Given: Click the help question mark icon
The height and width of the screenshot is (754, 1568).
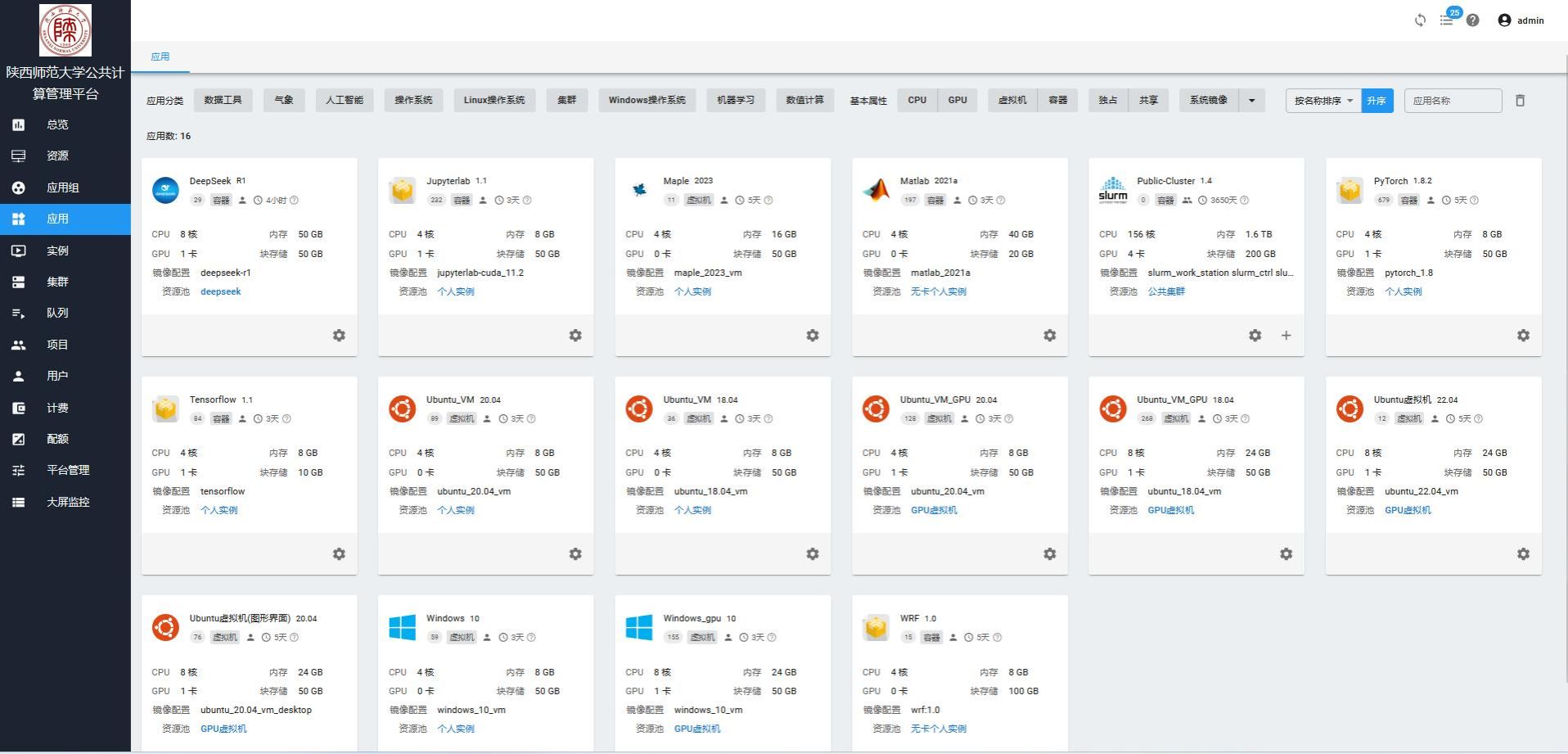Looking at the screenshot, I should pyautogui.click(x=1472, y=20).
